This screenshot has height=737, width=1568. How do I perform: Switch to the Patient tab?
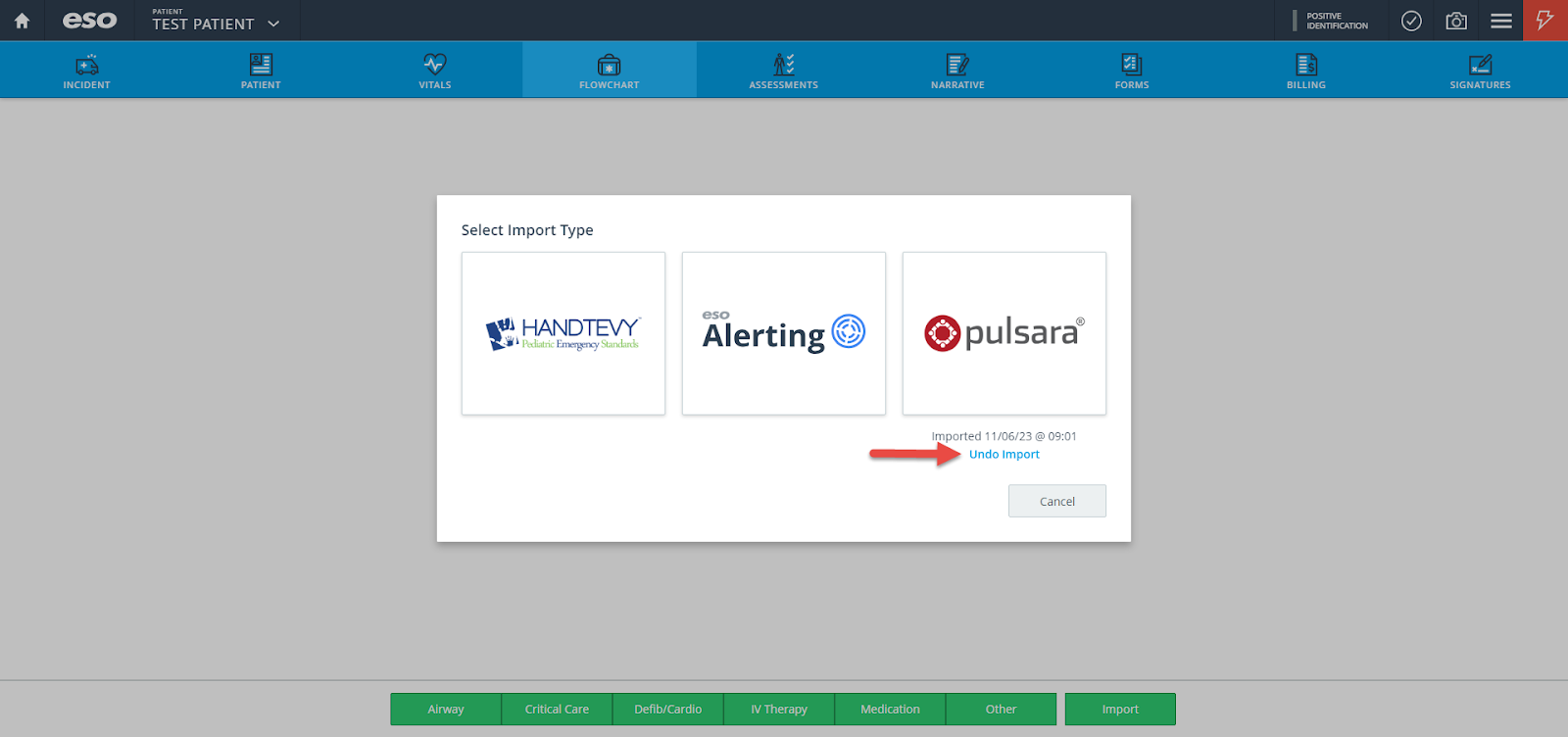(261, 70)
